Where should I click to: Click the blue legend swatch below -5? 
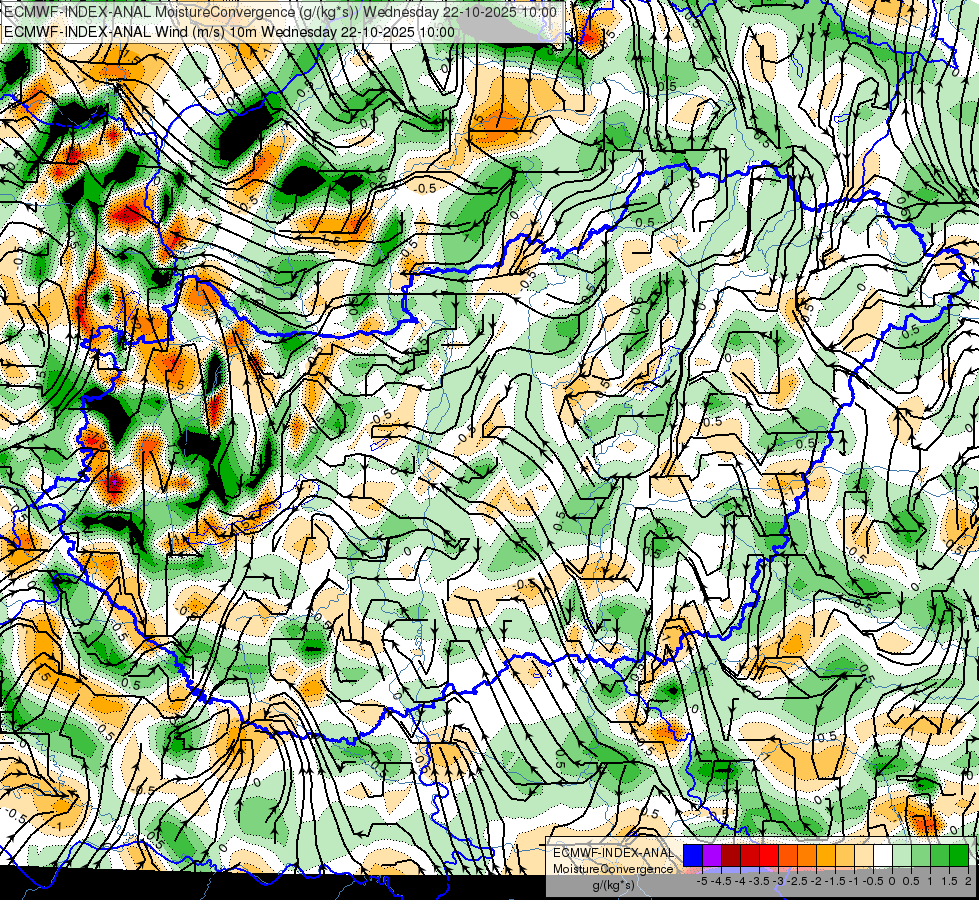(693, 856)
